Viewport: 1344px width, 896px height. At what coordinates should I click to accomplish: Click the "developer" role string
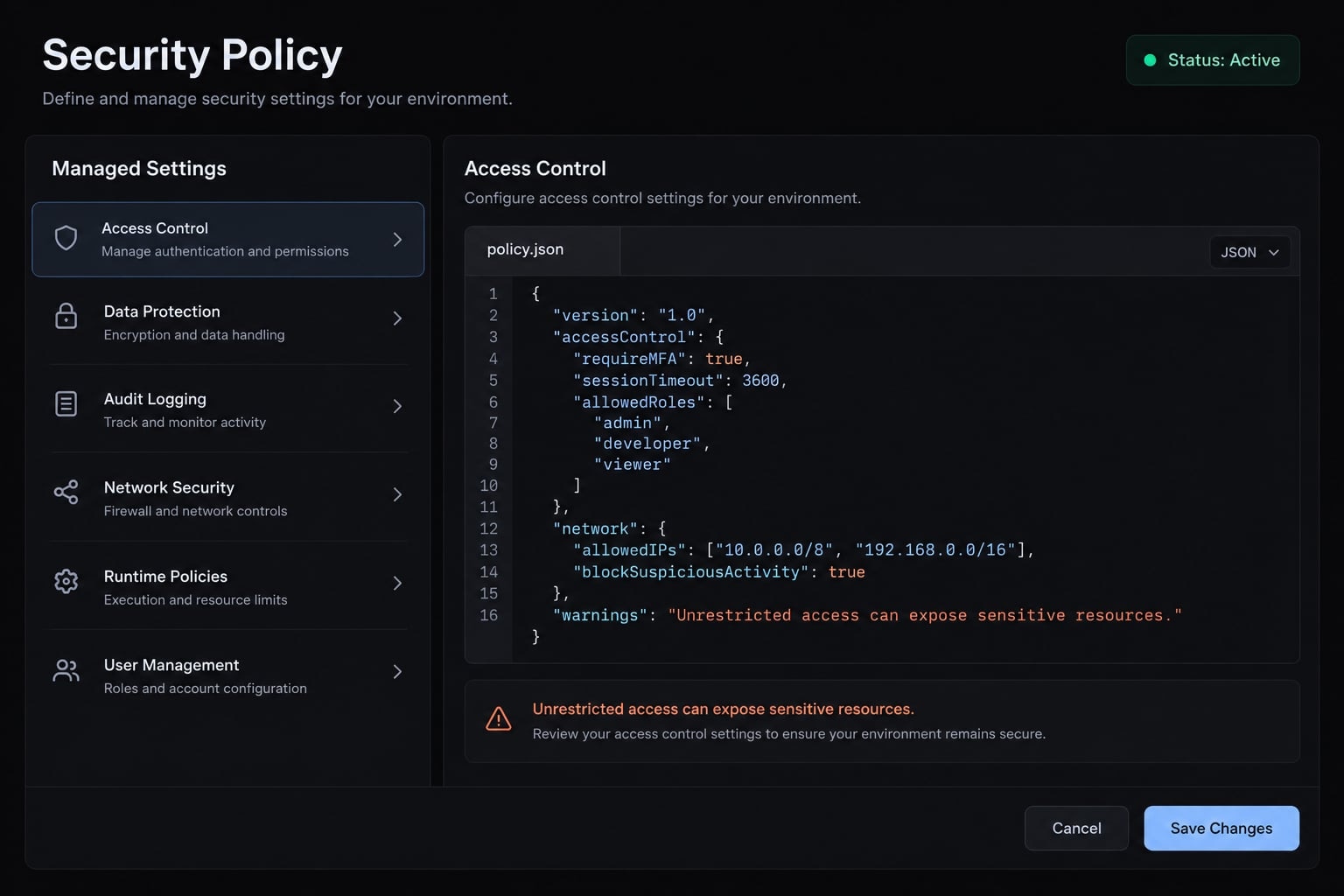(x=647, y=444)
